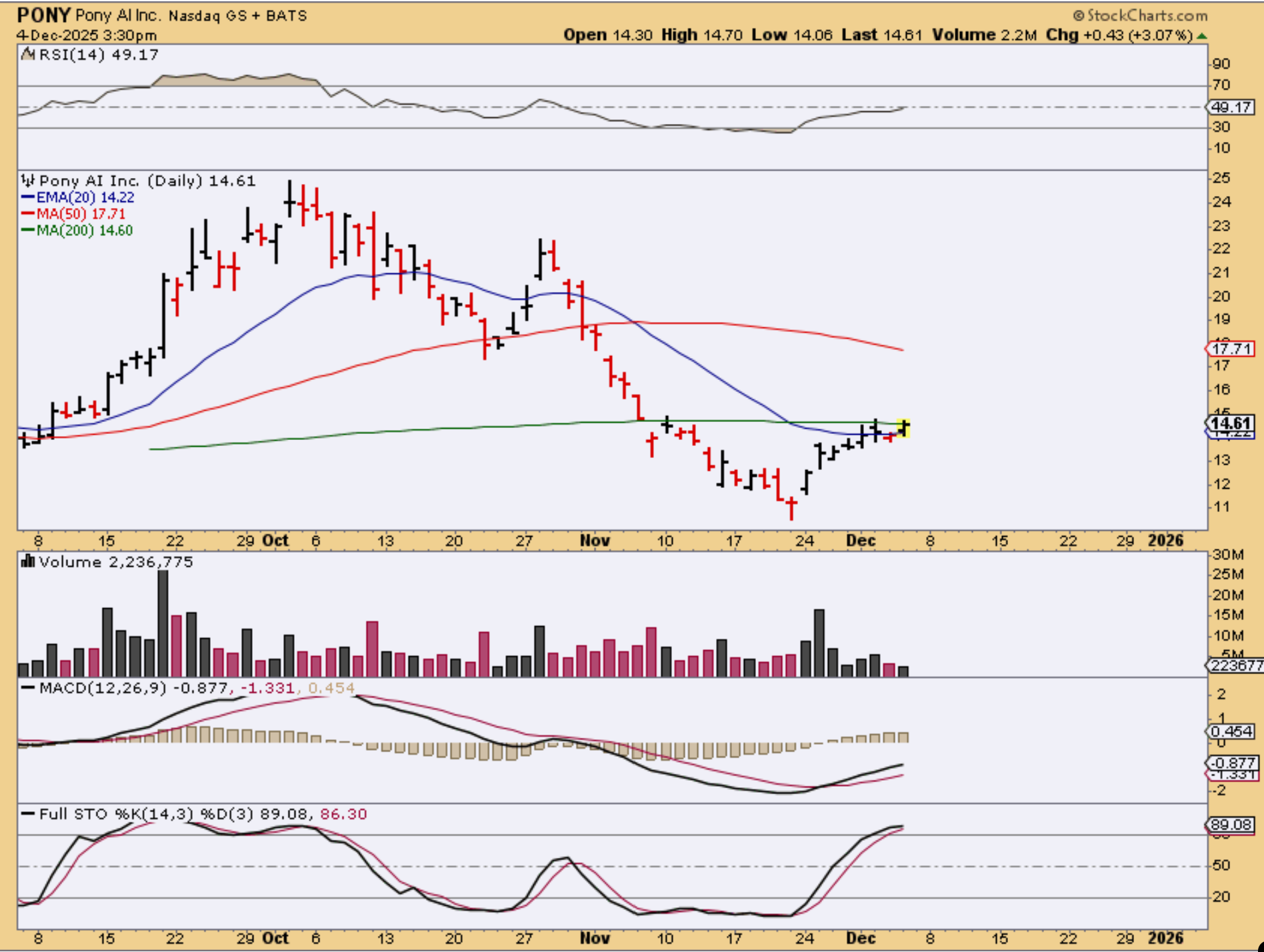Click the Oct month label under the price panel
Viewport: 1264px width, 952px height.
[x=275, y=541]
